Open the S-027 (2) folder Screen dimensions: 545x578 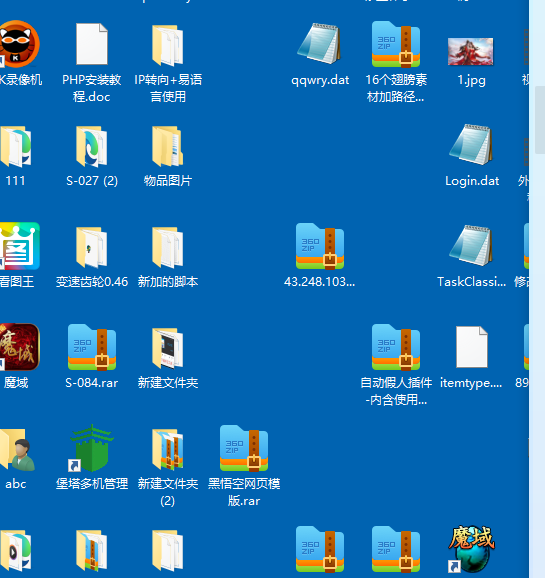click(x=92, y=146)
